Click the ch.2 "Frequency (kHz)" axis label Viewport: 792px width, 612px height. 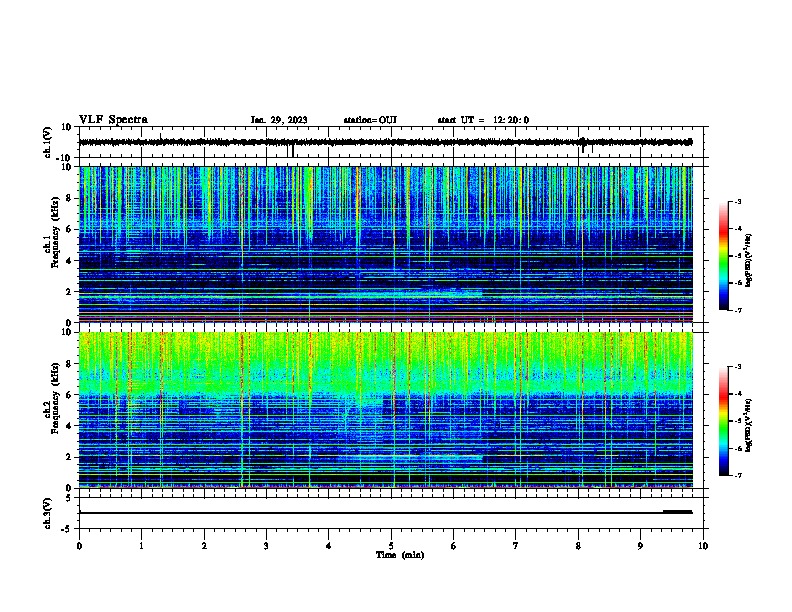pyautogui.click(x=55, y=398)
